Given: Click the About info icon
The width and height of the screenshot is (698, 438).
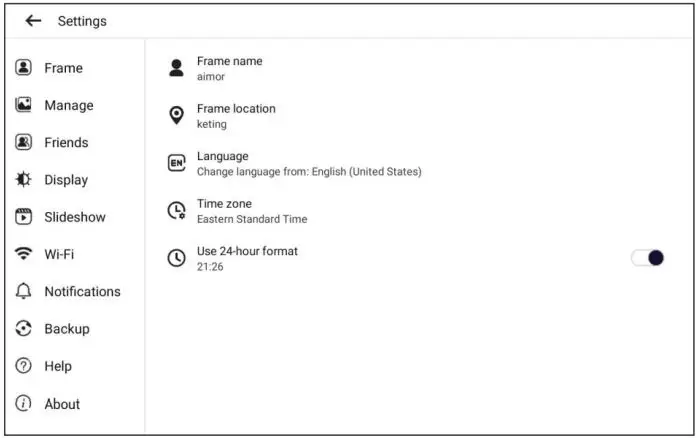Looking at the screenshot, I should pos(24,404).
